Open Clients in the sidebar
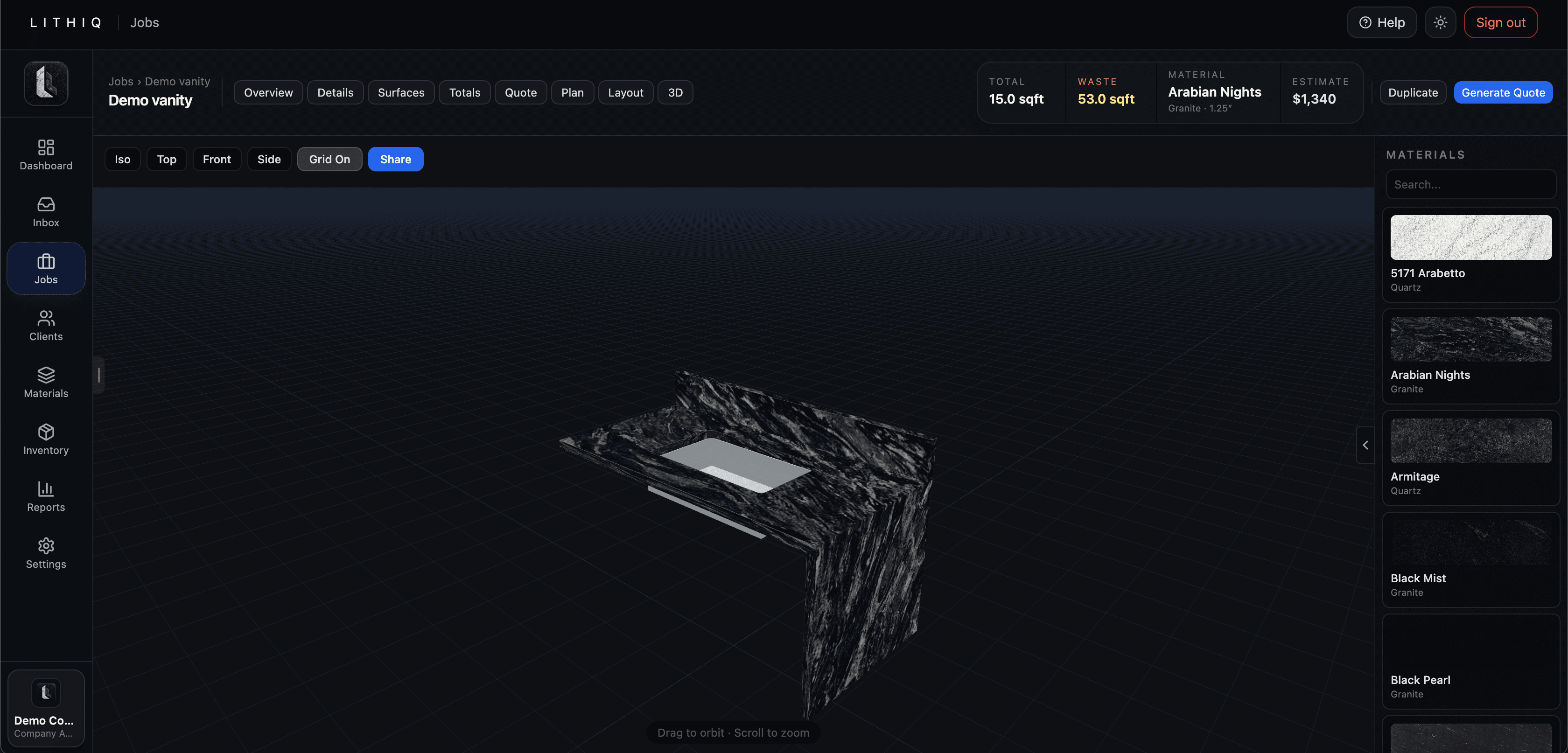The width and height of the screenshot is (1568, 753). (x=46, y=326)
